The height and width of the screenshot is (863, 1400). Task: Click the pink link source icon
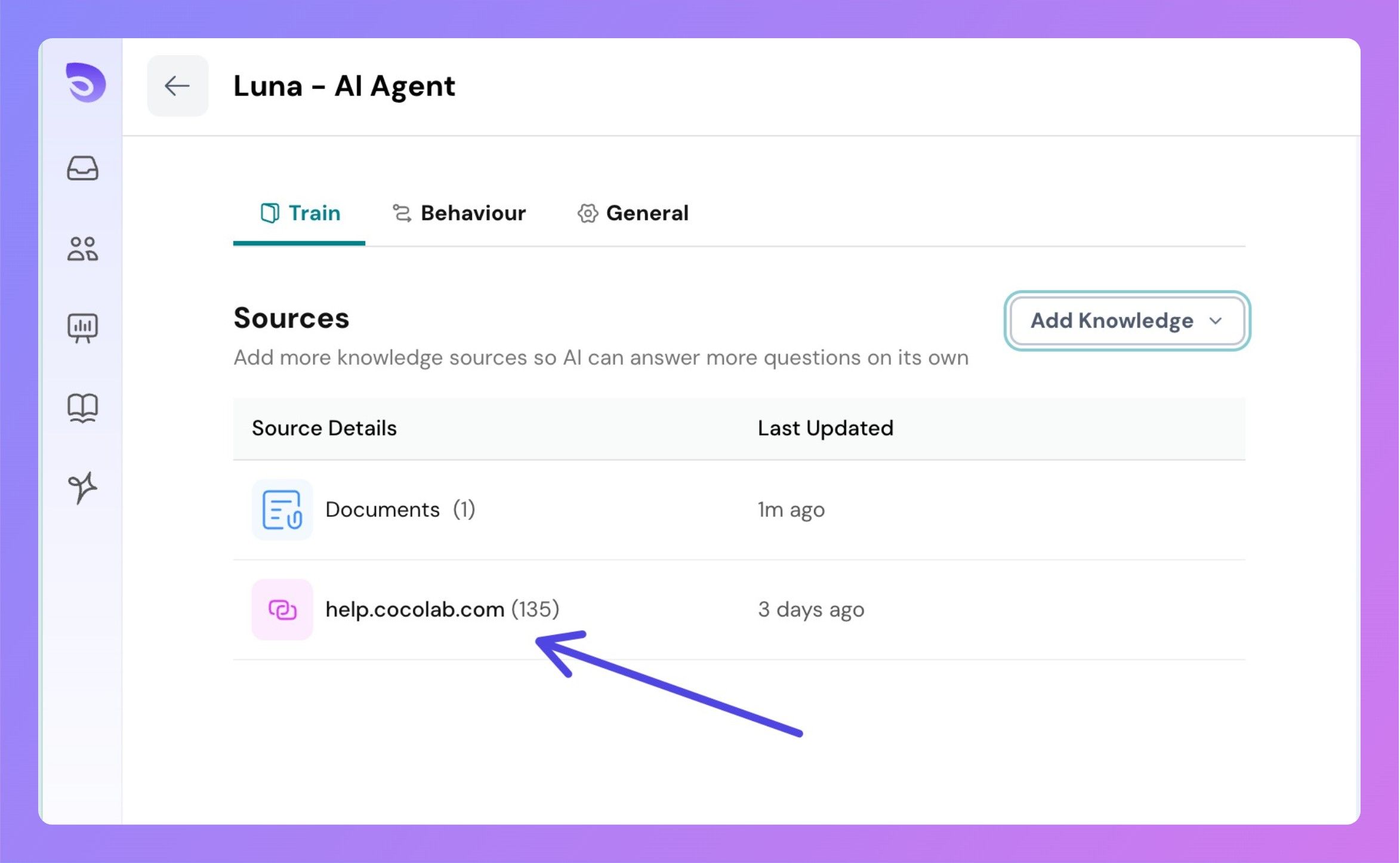point(282,609)
